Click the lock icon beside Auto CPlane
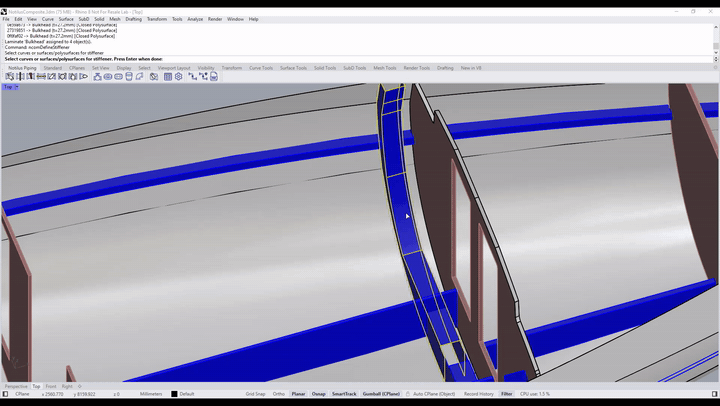This screenshot has width=720, height=406. [407, 394]
